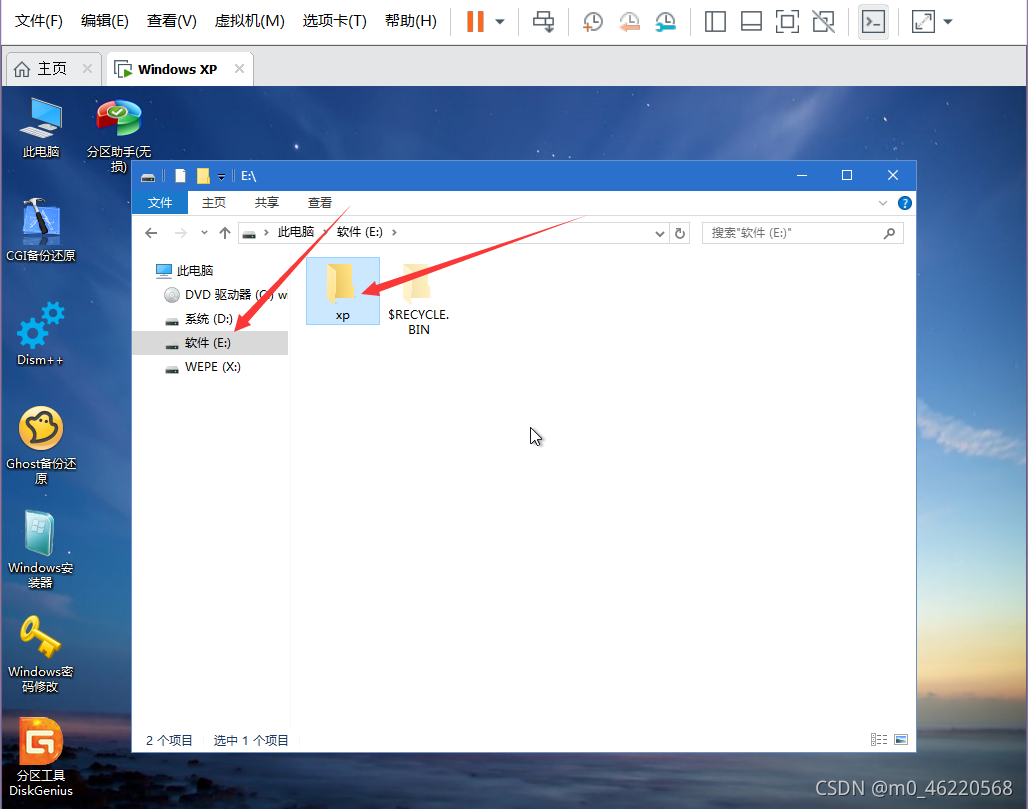Take a new snapshot of the VM

pyautogui.click(x=592, y=21)
